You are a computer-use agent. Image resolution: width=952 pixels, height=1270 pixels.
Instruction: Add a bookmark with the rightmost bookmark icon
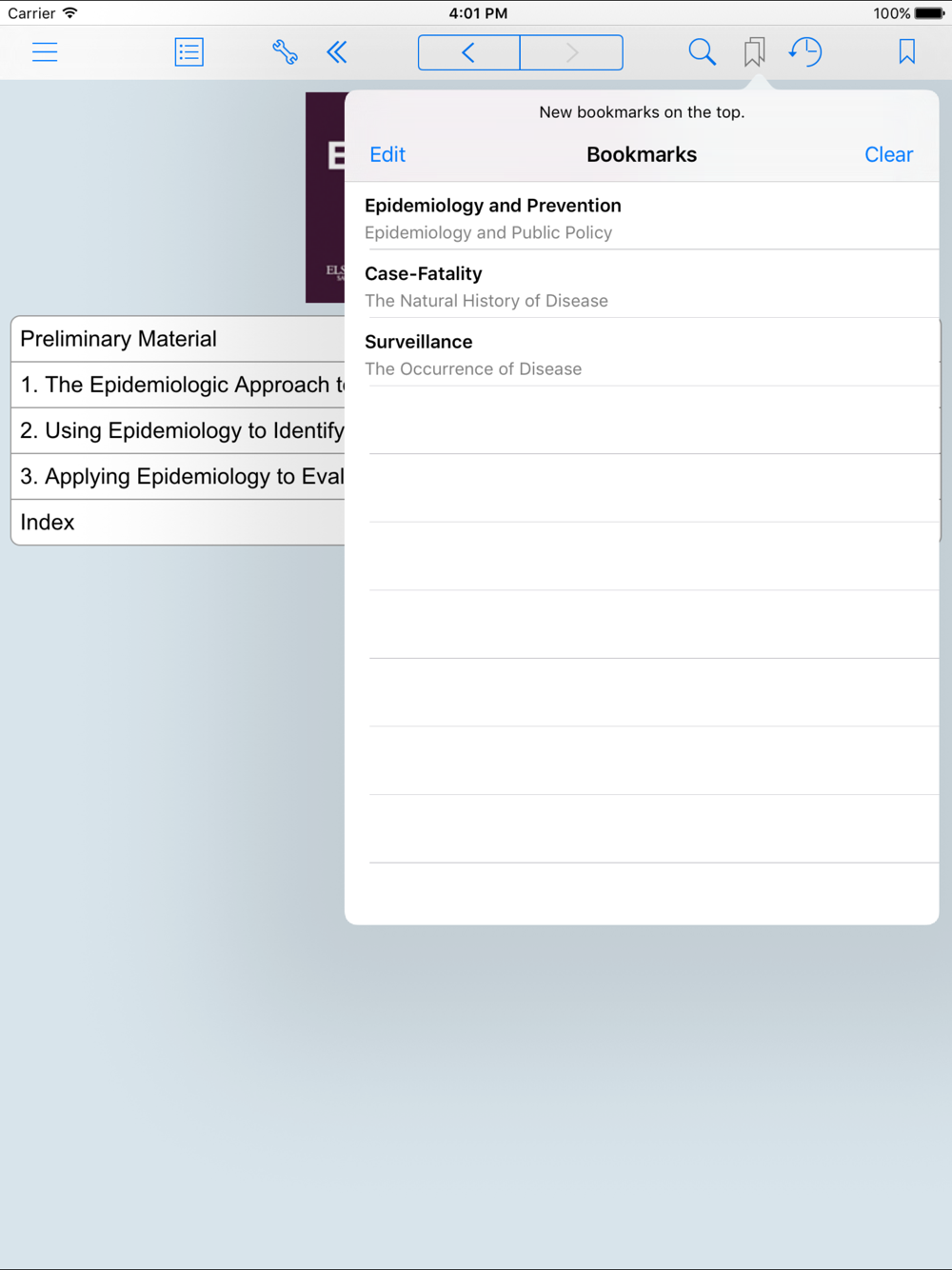point(906,52)
